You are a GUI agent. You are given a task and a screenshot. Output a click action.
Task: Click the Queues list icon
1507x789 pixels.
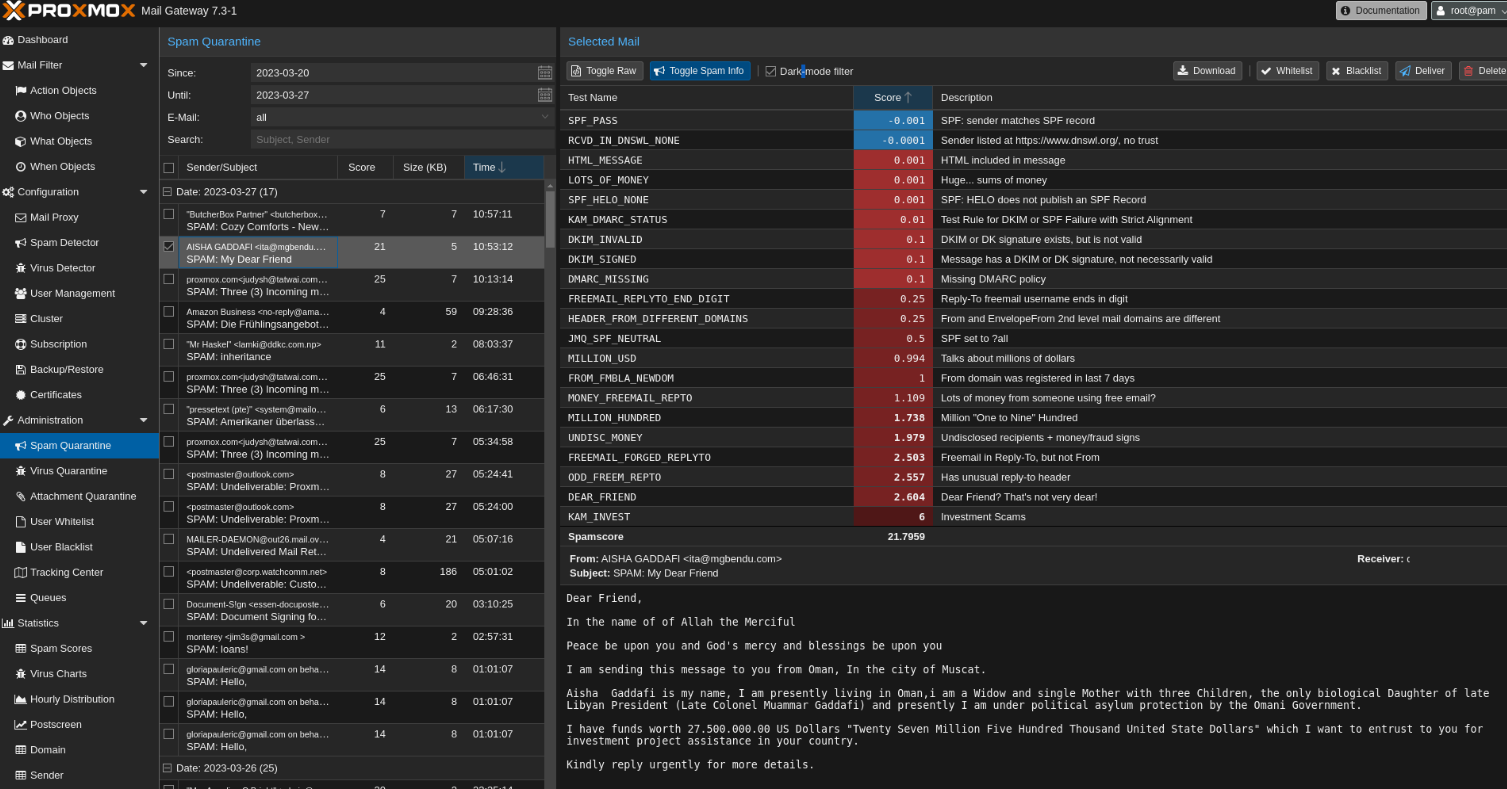coord(21,598)
